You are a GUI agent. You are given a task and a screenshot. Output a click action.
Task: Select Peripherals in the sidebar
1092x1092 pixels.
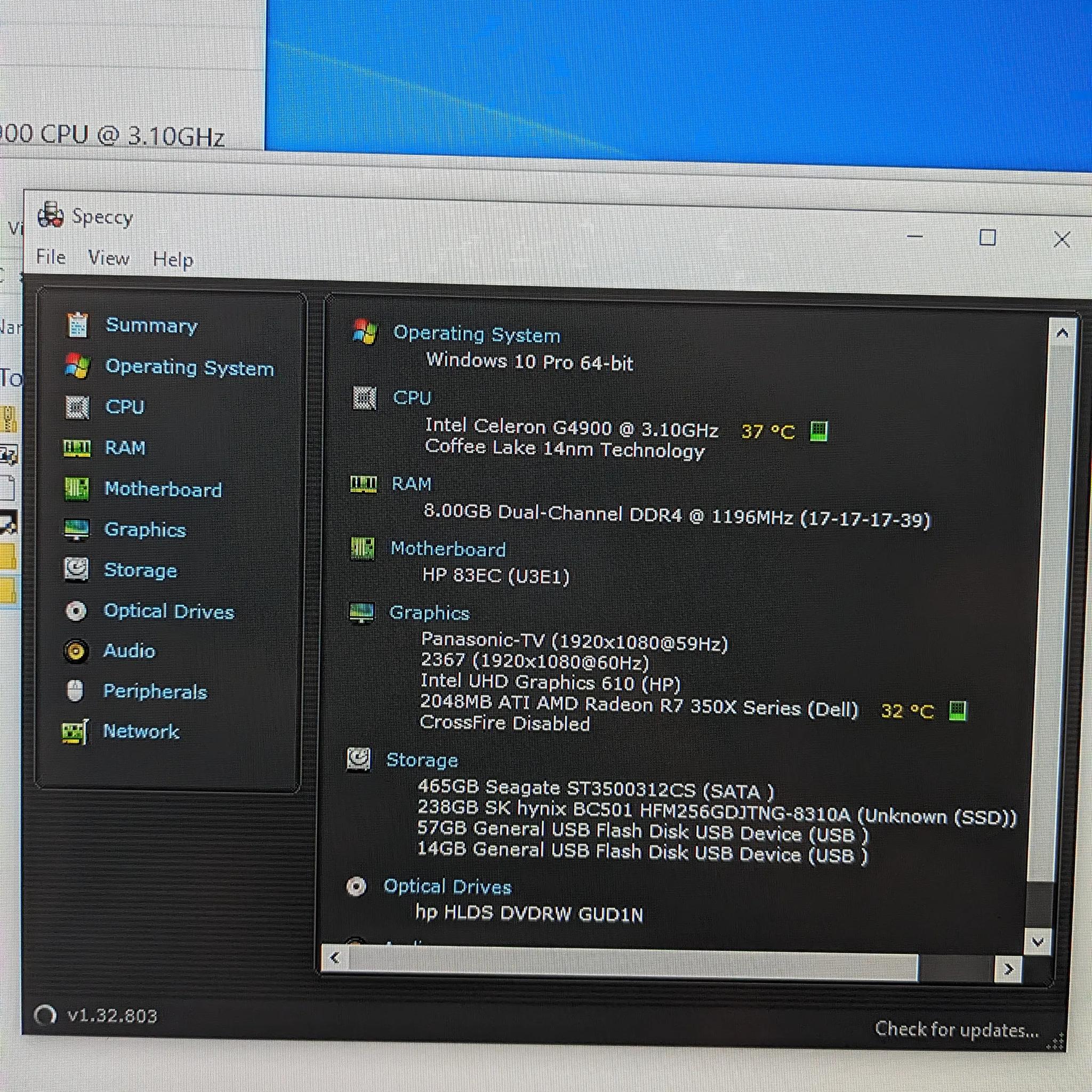(156, 692)
